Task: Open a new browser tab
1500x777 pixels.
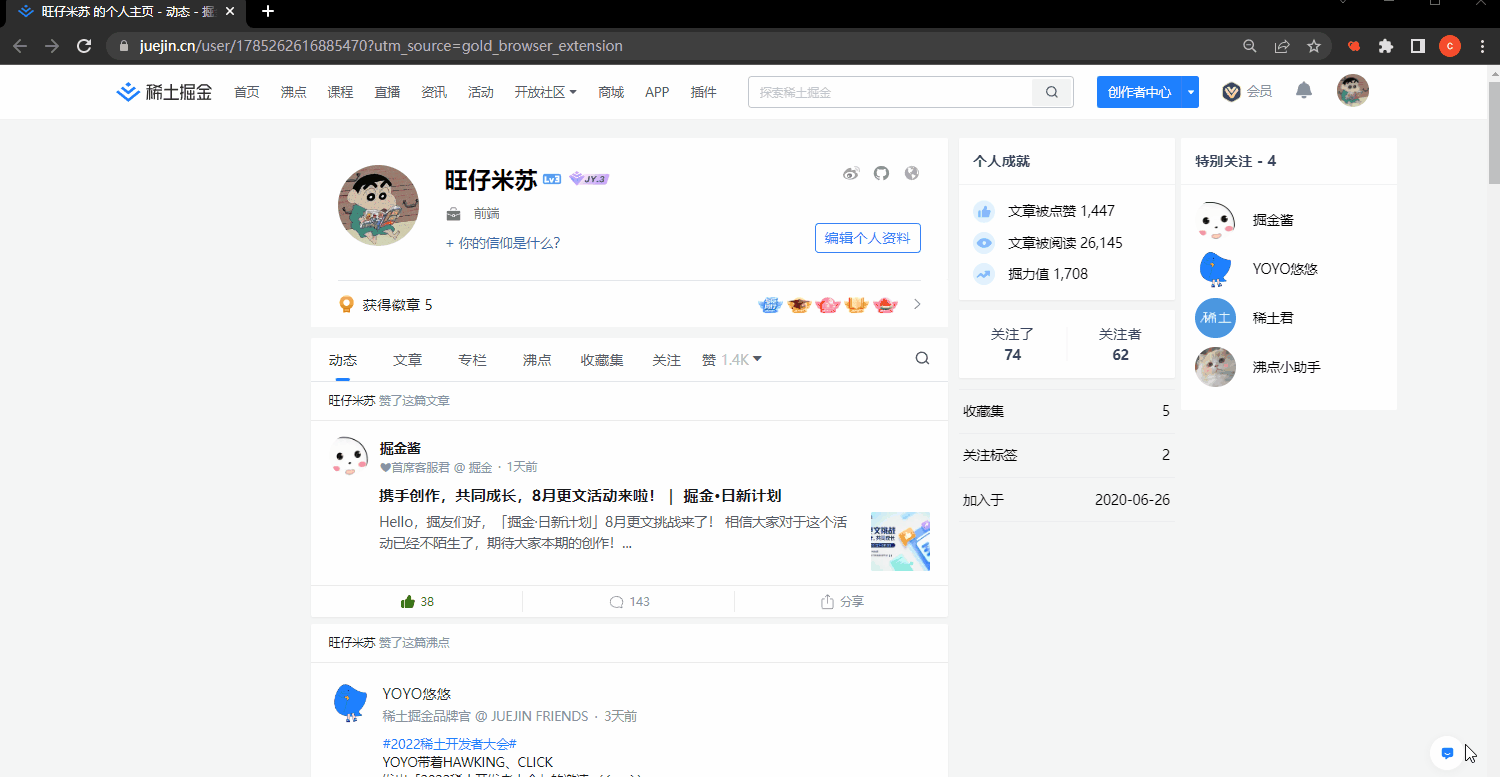Action: [x=267, y=12]
